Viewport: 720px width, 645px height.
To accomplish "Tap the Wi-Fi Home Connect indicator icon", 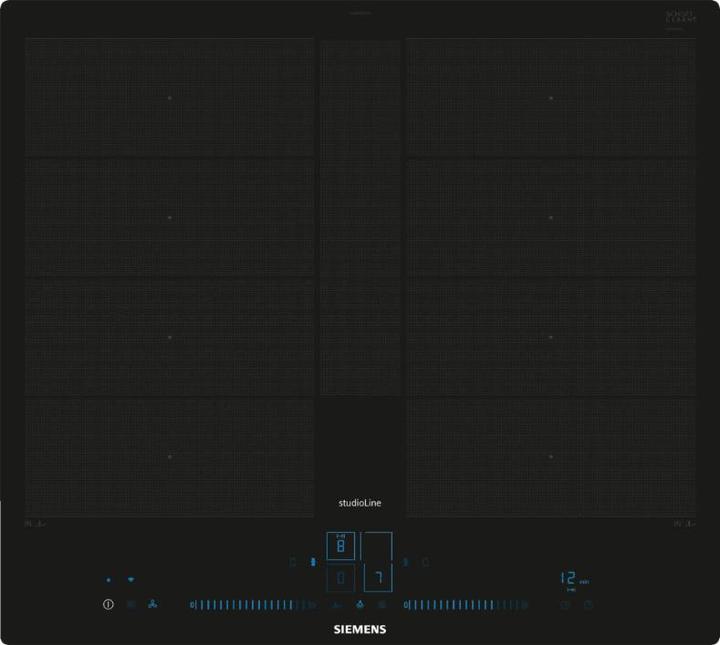I will click(130, 580).
